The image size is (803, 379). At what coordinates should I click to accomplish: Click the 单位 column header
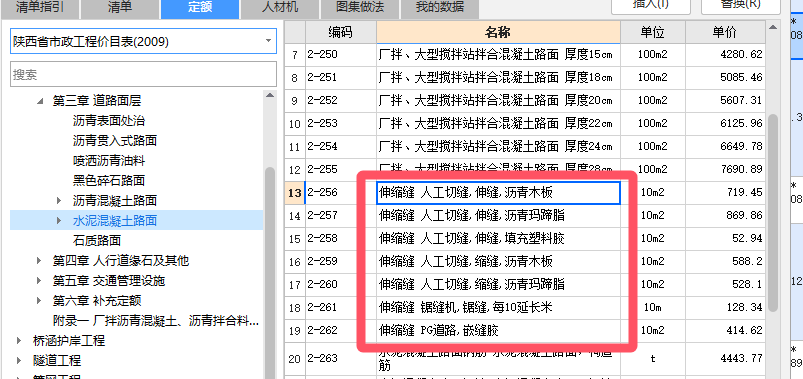pyautogui.click(x=652, y=32)
